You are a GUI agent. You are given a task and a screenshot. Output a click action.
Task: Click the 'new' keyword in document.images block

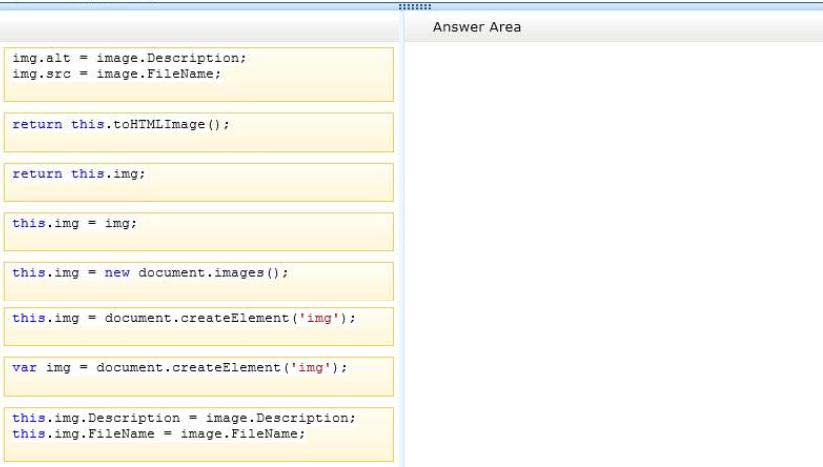click(117, 273)
